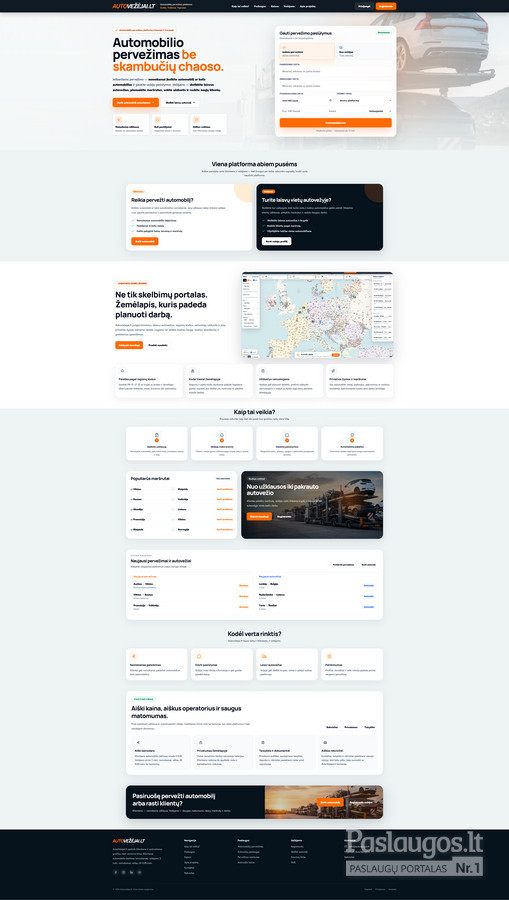509x900 pixels.
Task: Click the truck icon on Laisvi autovežiai card
Action: (x=263, y=656)
